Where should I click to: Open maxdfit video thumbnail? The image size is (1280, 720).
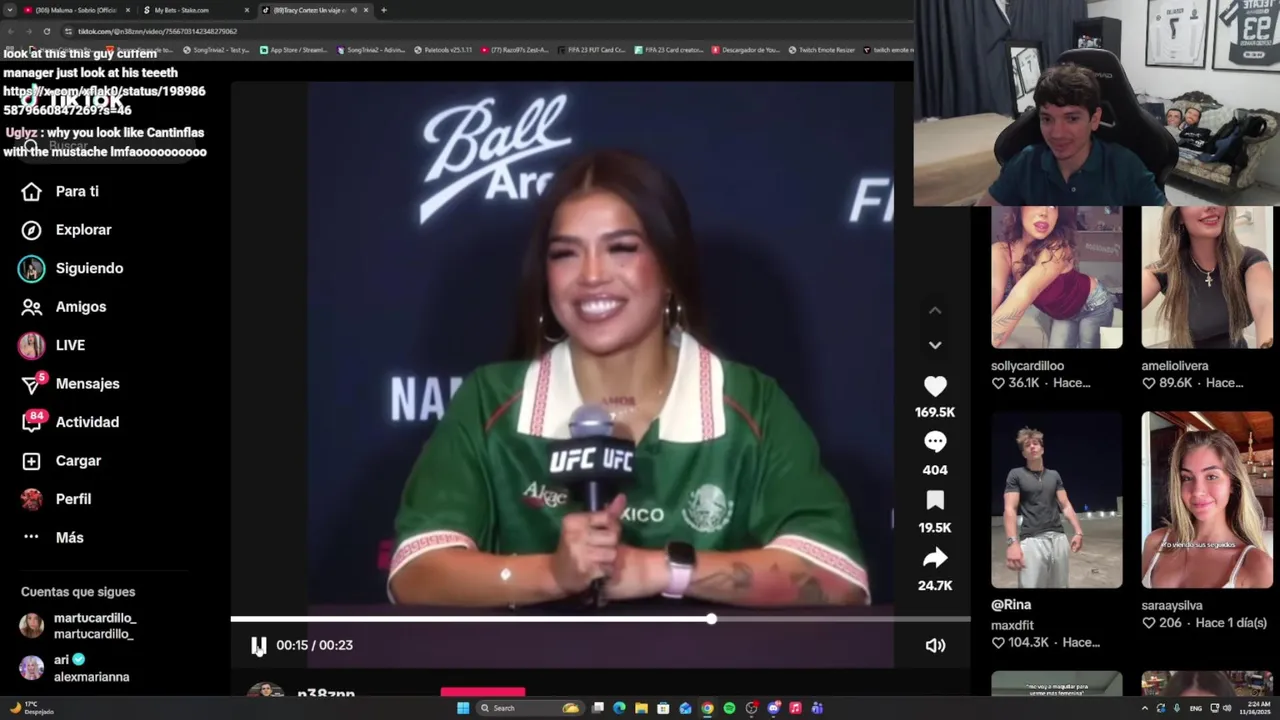coord(1056,500)
